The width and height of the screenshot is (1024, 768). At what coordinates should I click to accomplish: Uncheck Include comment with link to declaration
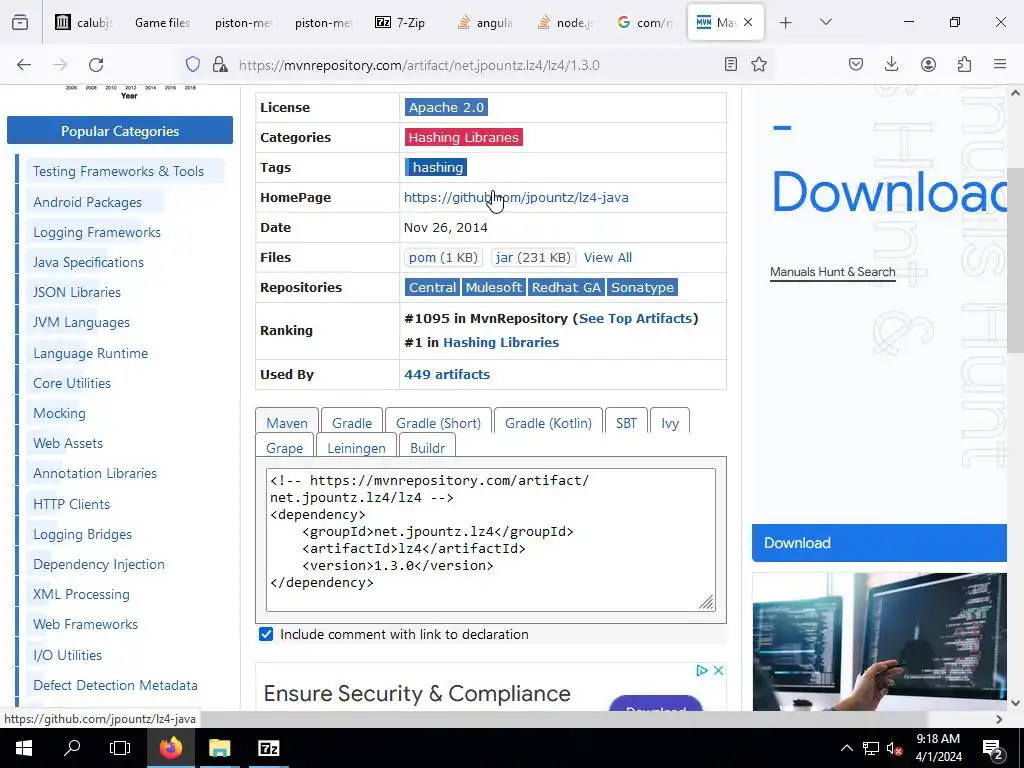266,634
